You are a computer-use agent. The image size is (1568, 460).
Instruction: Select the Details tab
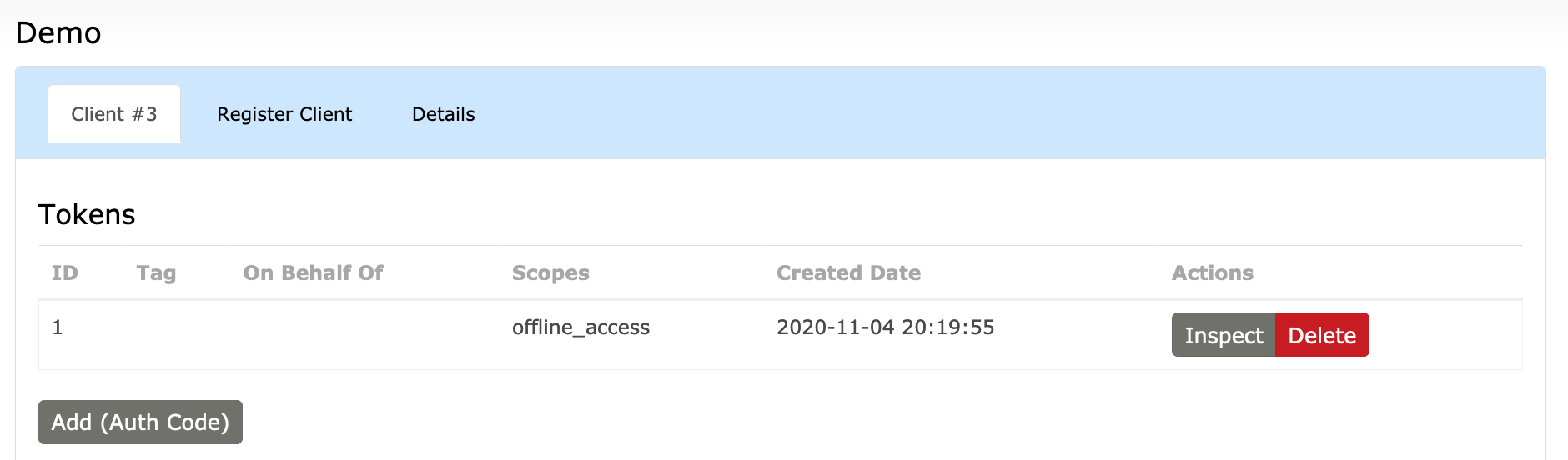click(443, 114)
